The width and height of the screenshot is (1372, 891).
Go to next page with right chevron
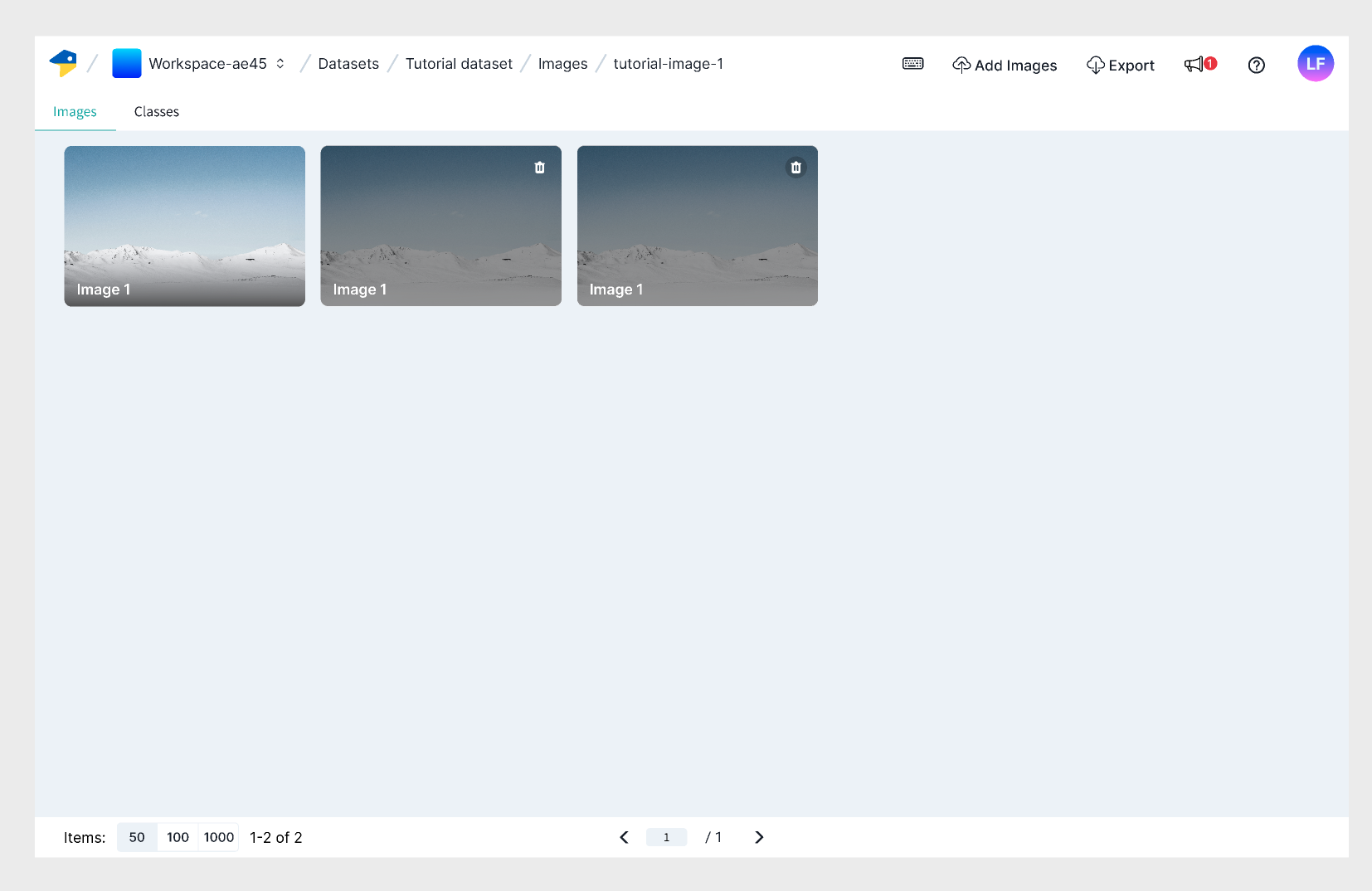758,837
